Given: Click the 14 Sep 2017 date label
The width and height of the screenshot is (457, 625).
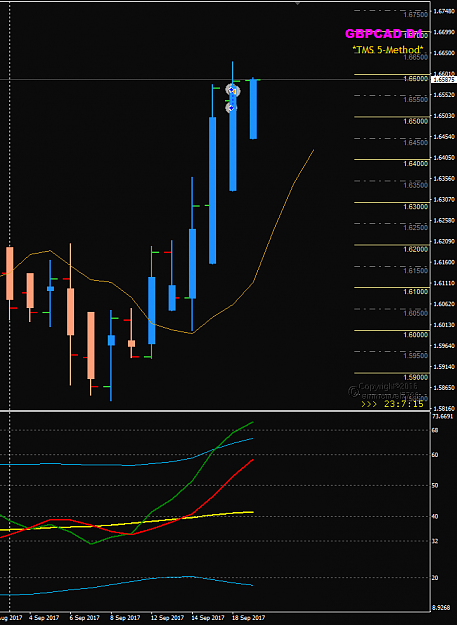Looking at the screenshot, I should click(x=208, y=617).
